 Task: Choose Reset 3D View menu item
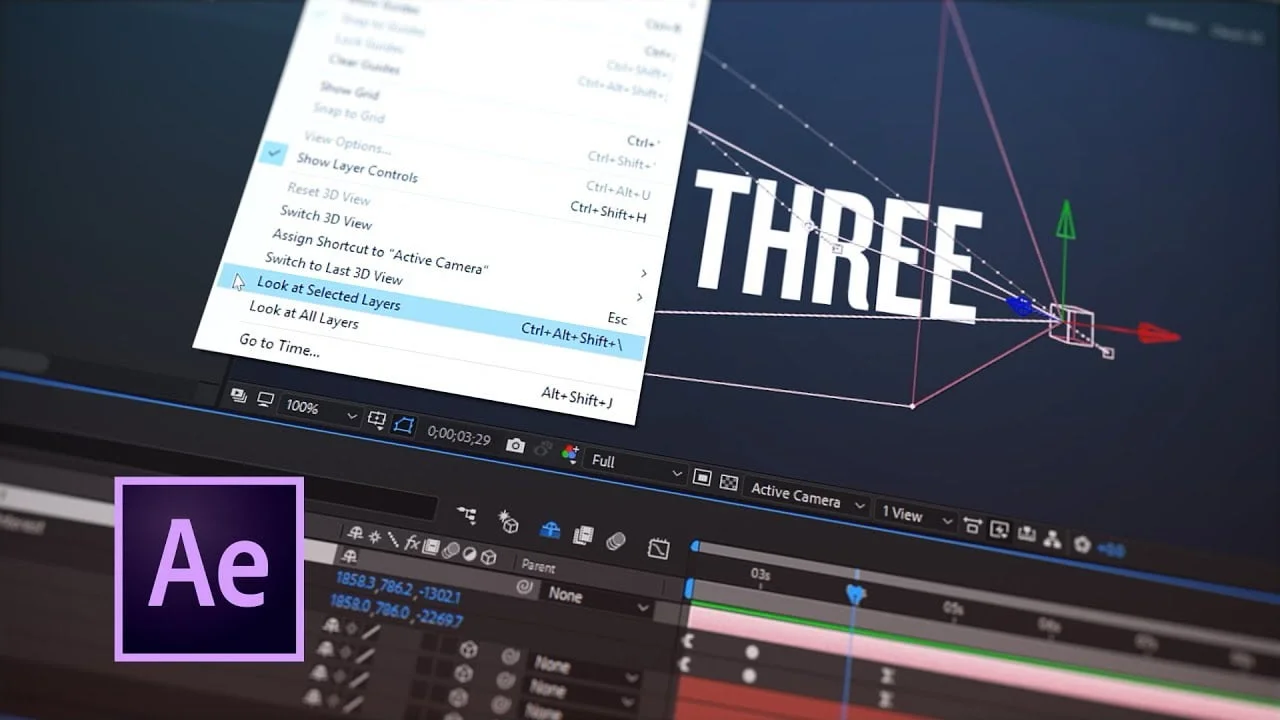329,194
